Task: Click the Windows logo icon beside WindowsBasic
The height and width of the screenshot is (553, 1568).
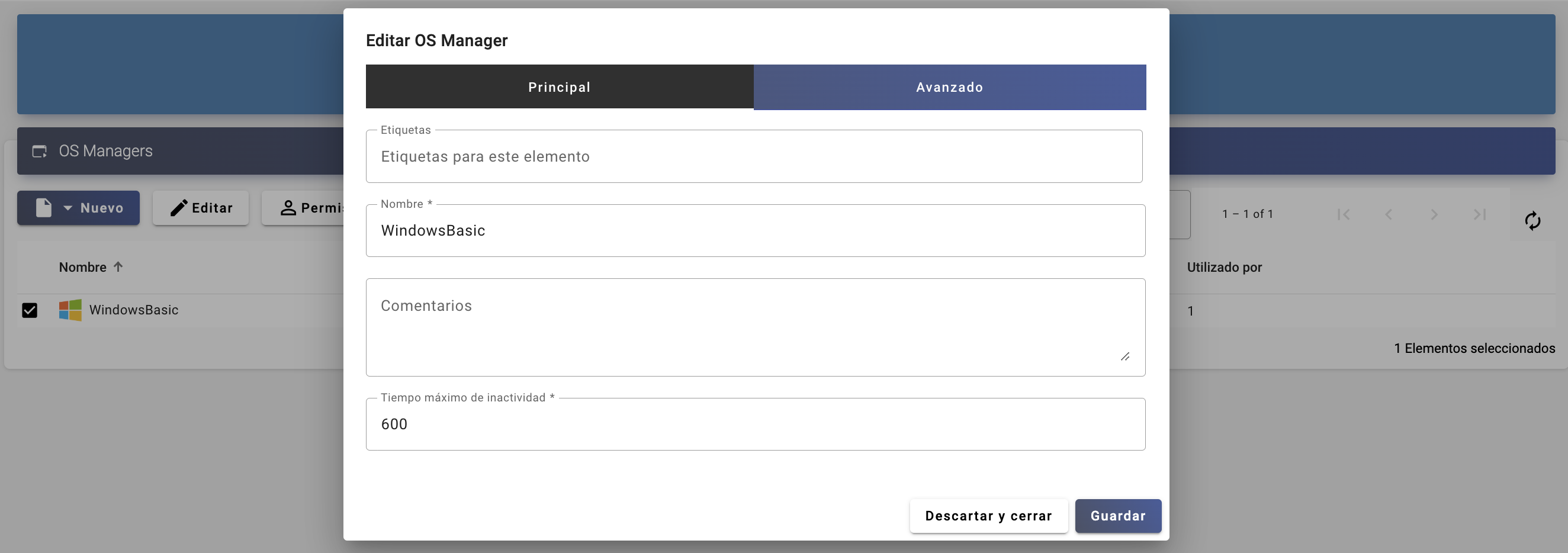Action: (x=70, y=310)
